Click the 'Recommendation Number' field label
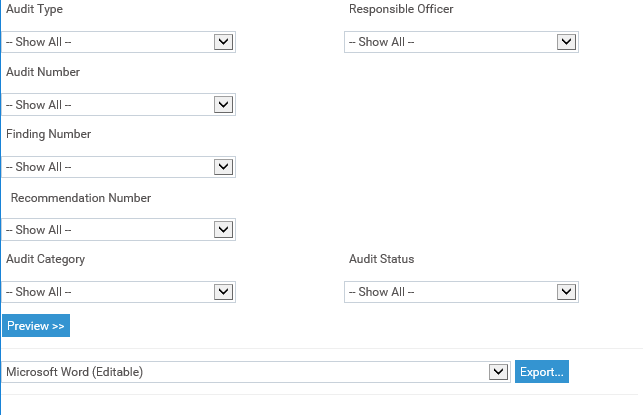Viewport: 643px width, 415px height. pyautogui.click(x=81, y=198)
